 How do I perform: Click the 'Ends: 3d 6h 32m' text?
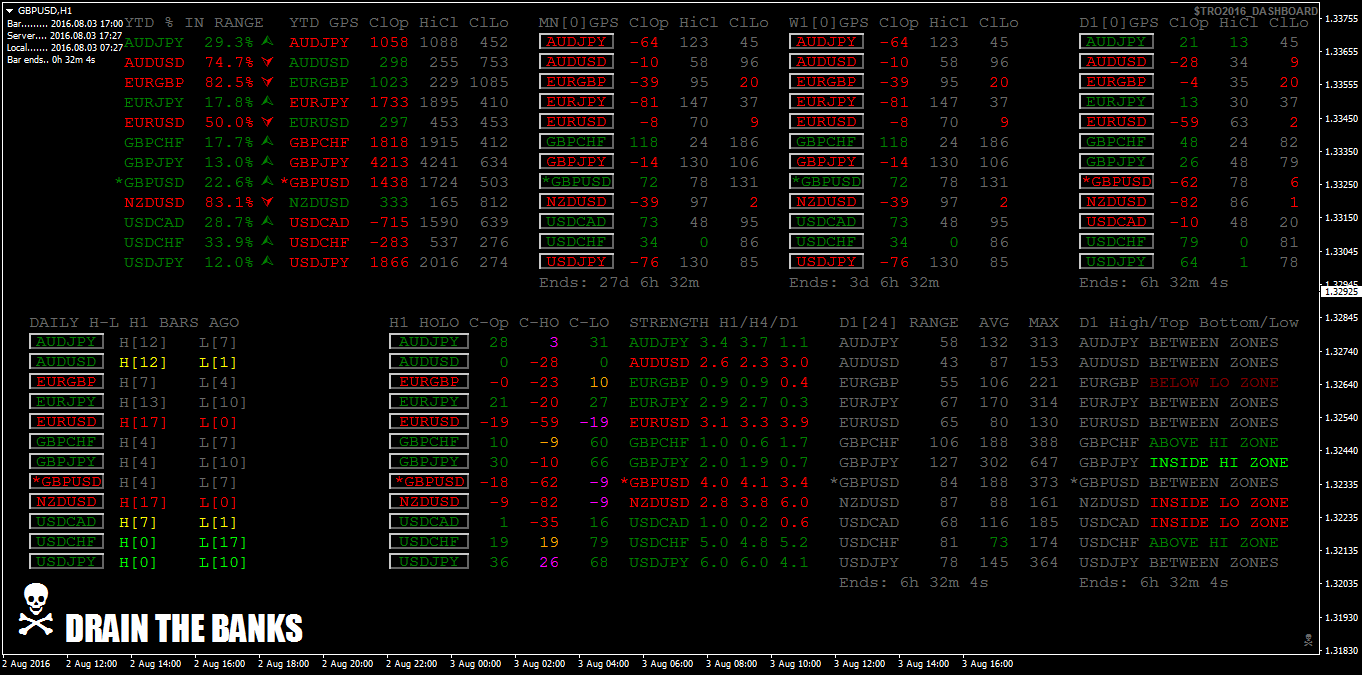coord(864,283)
